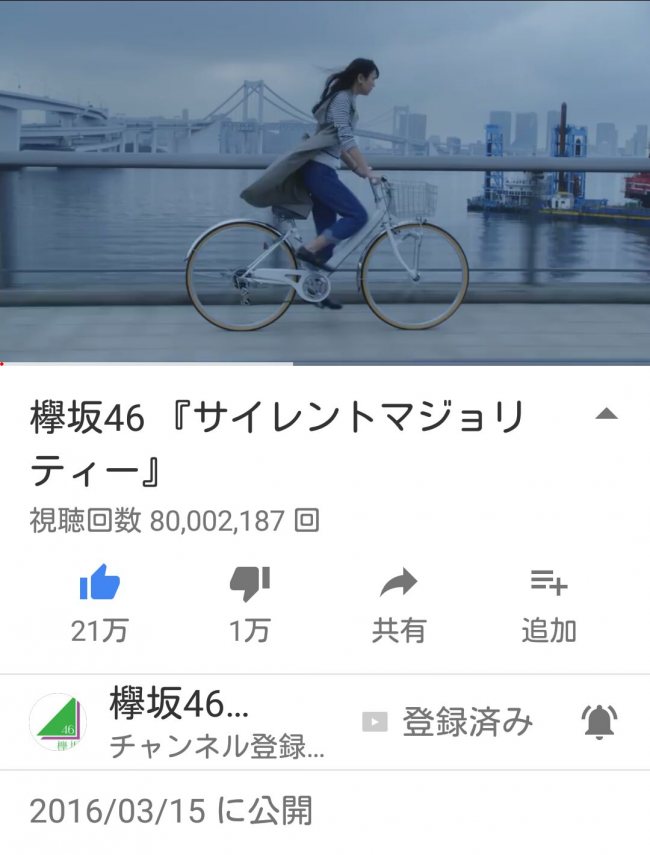
Task: Open the 欅坂46 channel name link
Action: [x=179, y=703]
